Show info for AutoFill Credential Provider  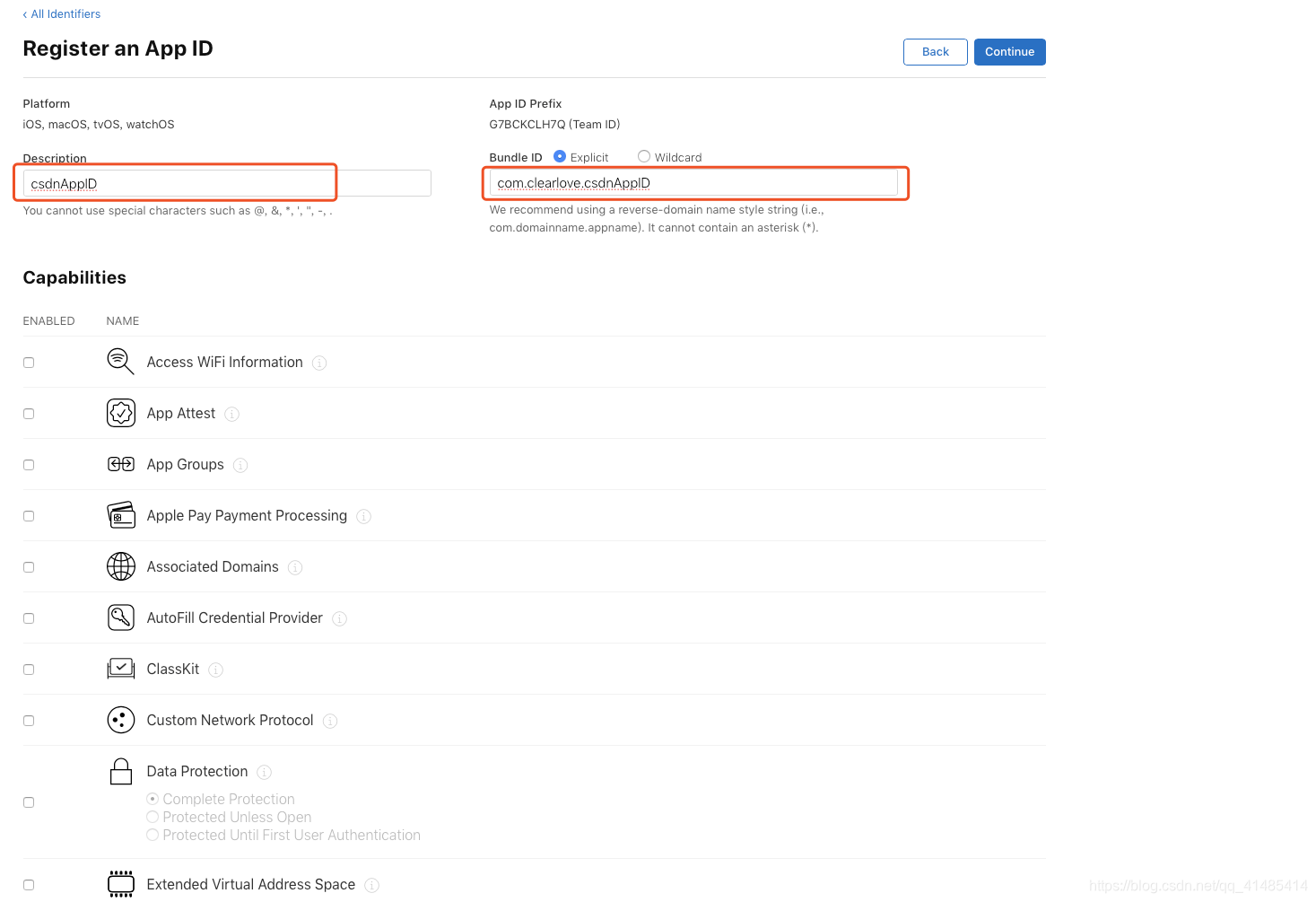tap(339, 618)
